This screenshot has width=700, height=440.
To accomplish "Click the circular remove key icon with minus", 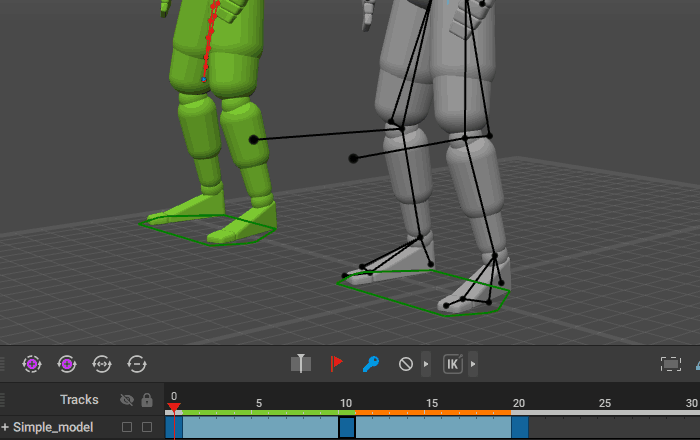I will coord(137,364).
